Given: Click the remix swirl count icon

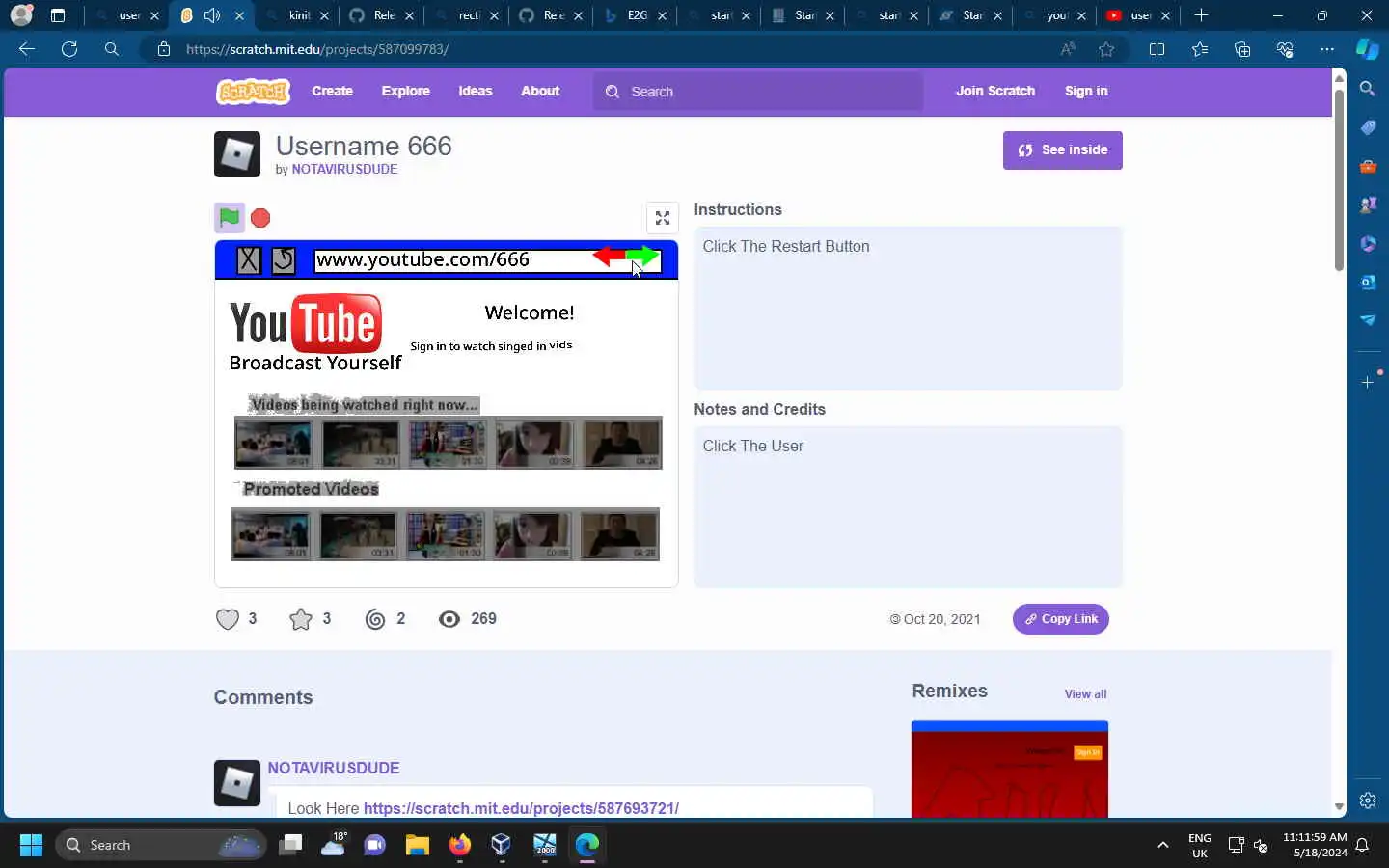Looking at the screenshot, I should (x=375, y=619).
